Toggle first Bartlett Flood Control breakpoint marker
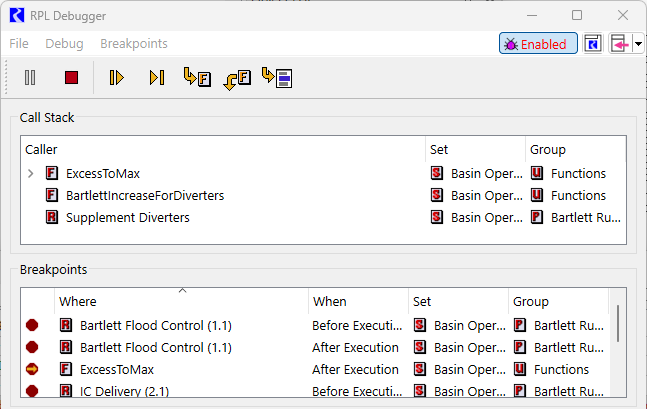This screenshot has width=647, height=409. coord(32,325)
